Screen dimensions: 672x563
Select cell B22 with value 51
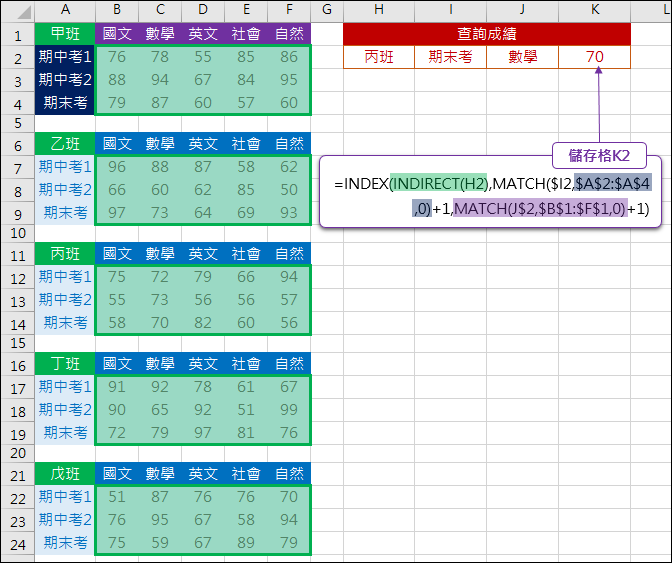pos(117,497)
